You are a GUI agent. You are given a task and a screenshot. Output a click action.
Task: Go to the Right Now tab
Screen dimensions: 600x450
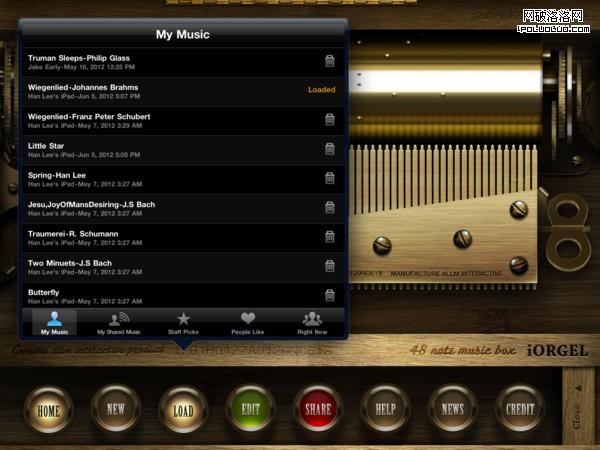[x=312, y=323]
